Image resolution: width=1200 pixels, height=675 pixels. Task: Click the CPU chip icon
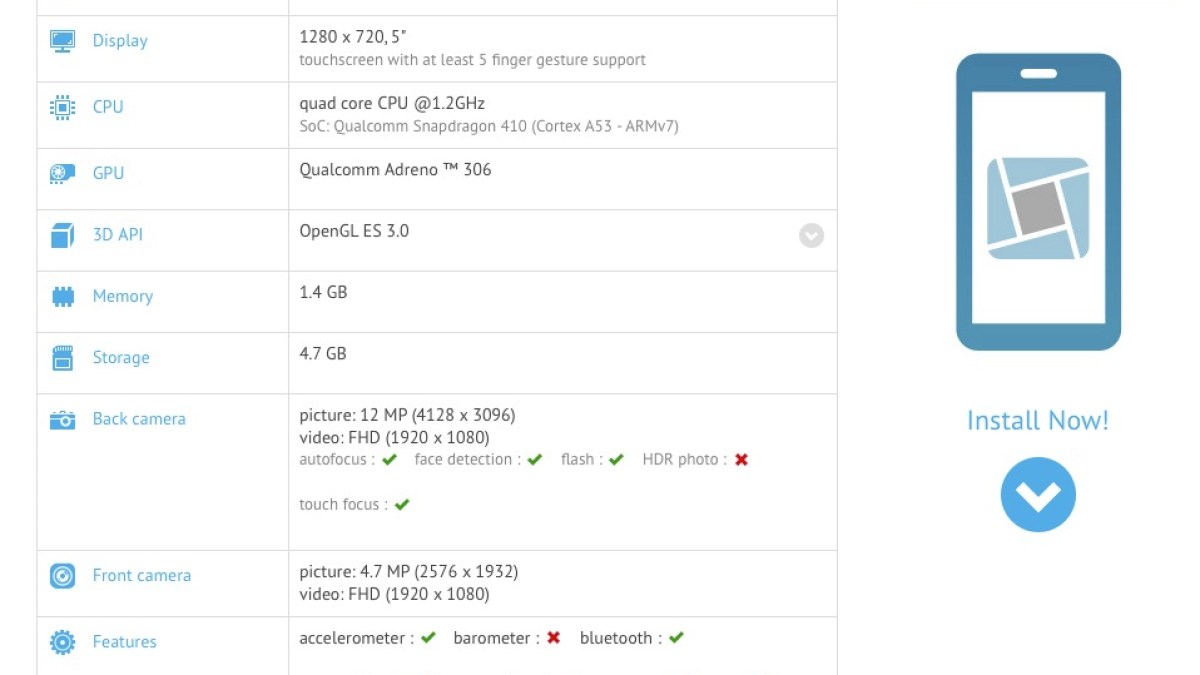click(62, 107)
